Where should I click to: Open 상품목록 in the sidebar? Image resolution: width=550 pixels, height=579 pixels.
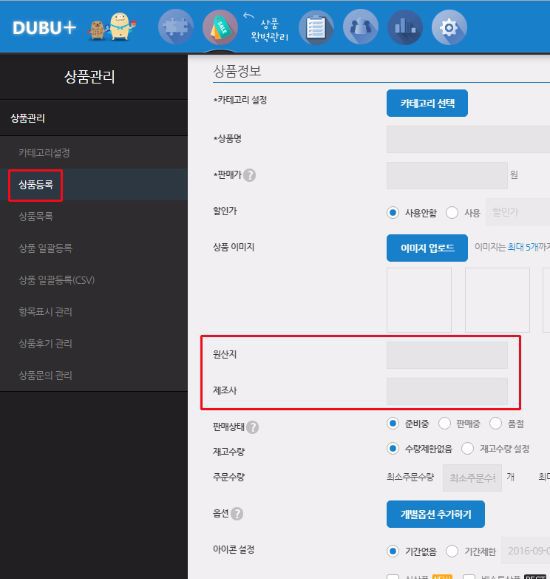point(36,216)
